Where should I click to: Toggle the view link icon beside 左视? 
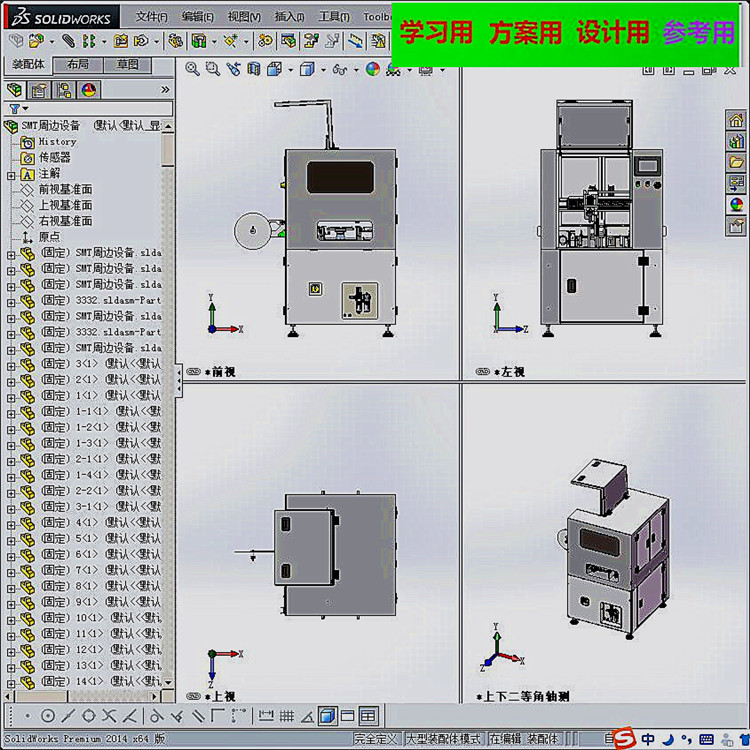(483, 372)
